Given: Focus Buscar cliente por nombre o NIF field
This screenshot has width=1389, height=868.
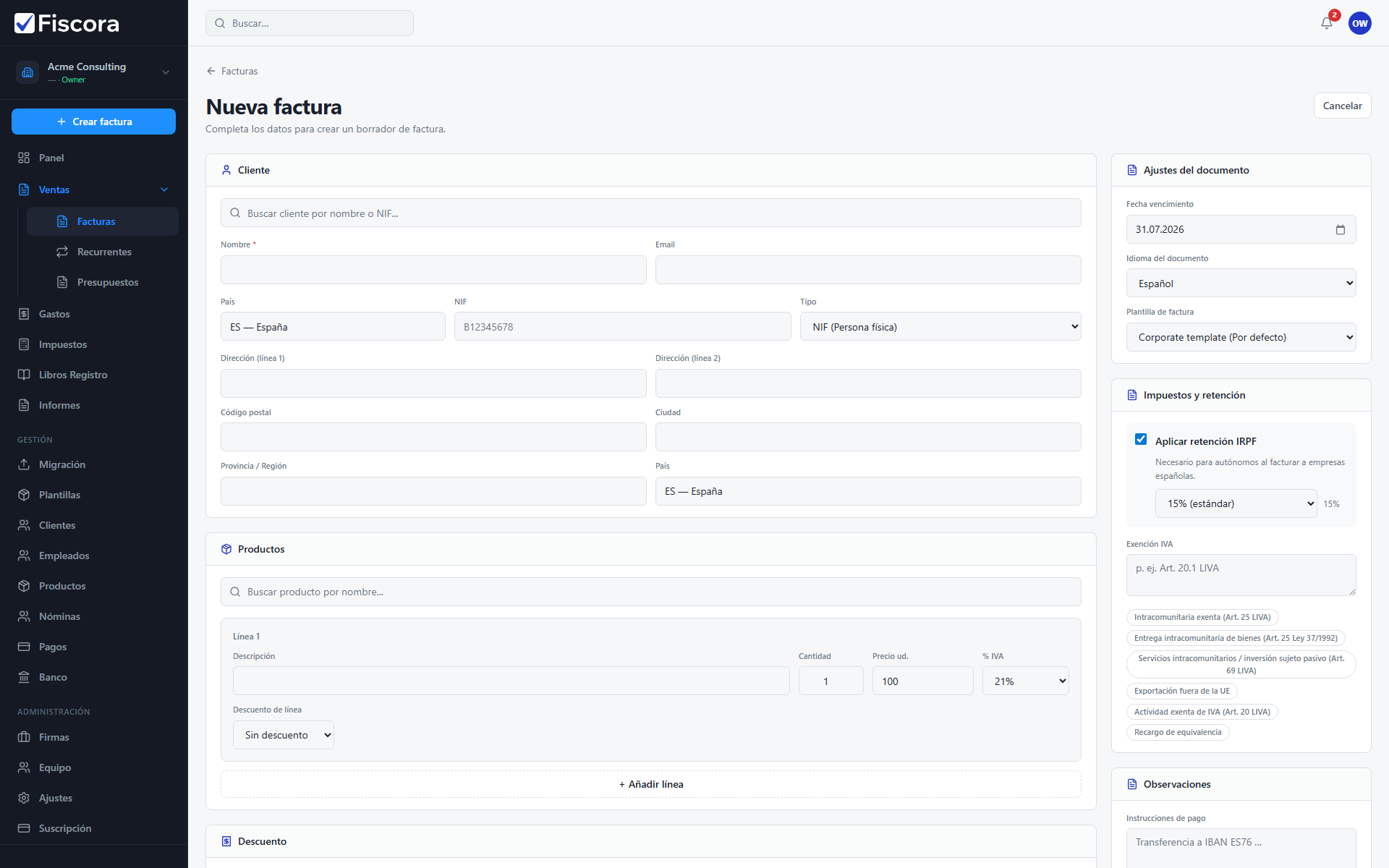Looking at the screenshot, I should 650,213.
